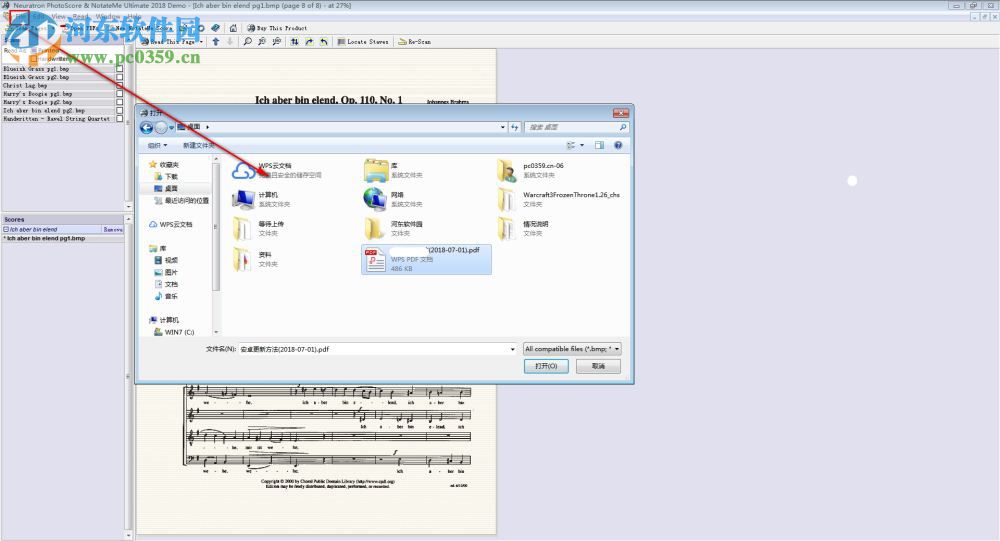This screenshot has width=1000, height=541.
Task: Click the home icon in top toolbar
Action: click(233, 28)
